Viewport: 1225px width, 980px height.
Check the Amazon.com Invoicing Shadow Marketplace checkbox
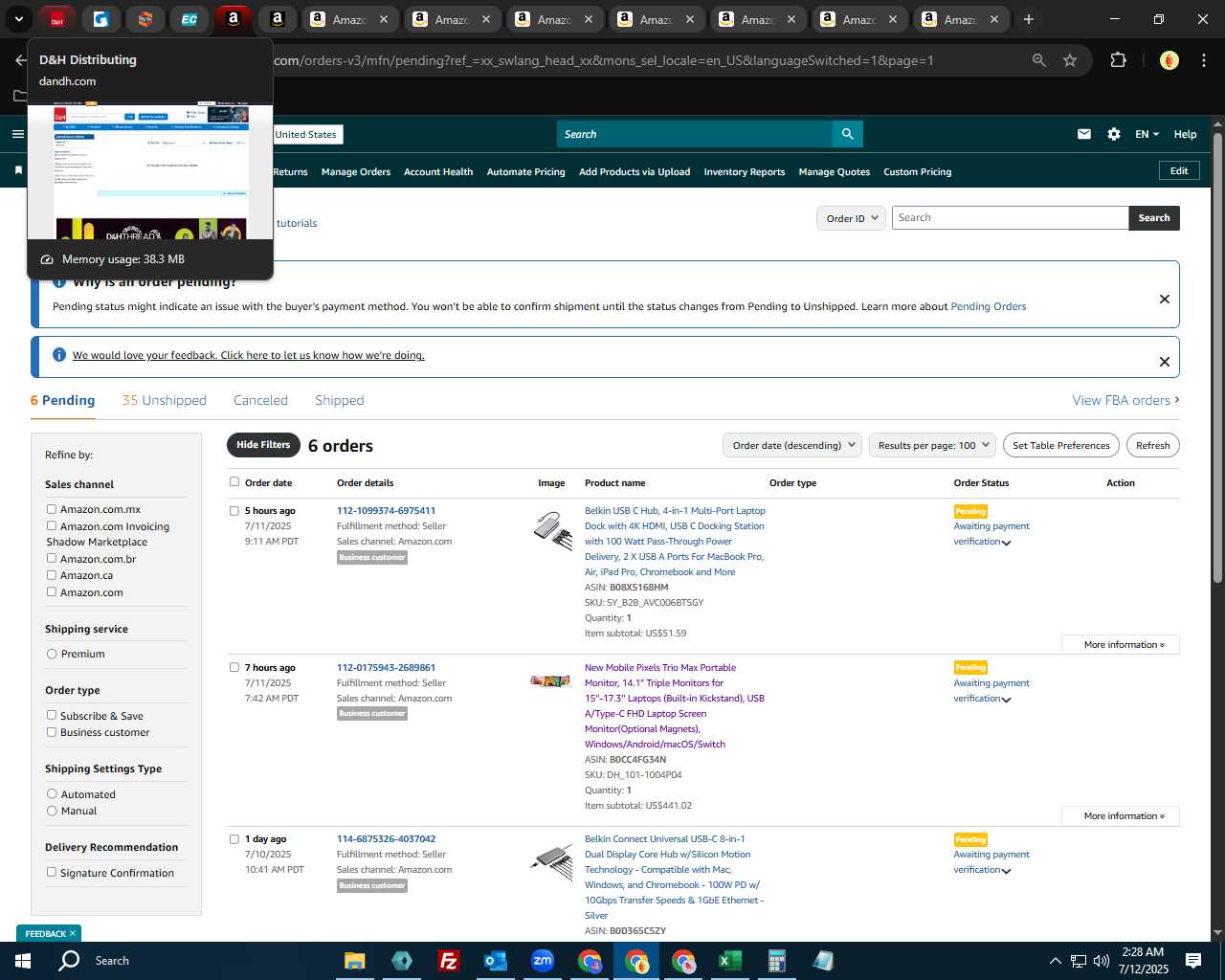[x=52, y=525]
